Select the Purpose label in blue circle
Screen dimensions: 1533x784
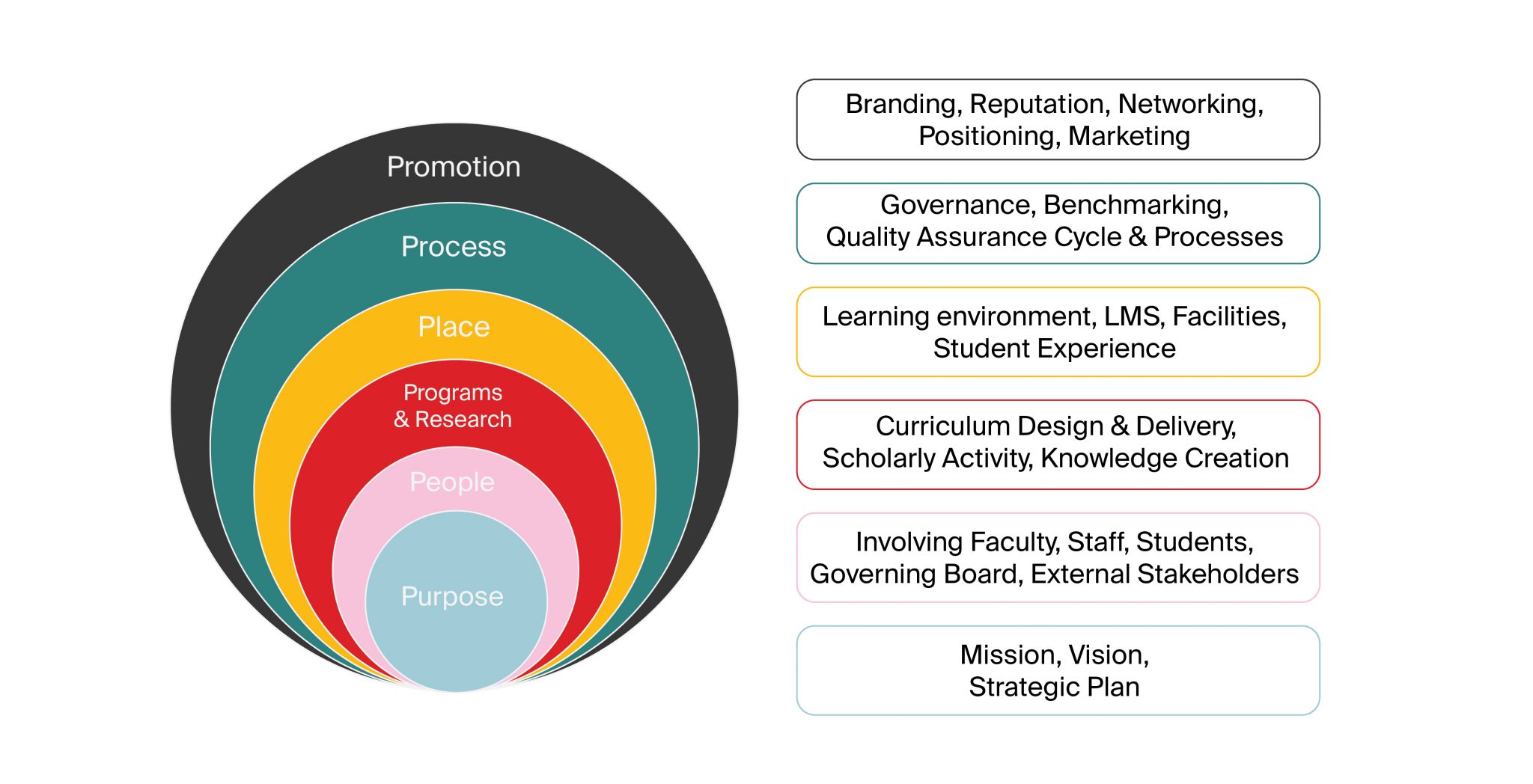[452, 596]
